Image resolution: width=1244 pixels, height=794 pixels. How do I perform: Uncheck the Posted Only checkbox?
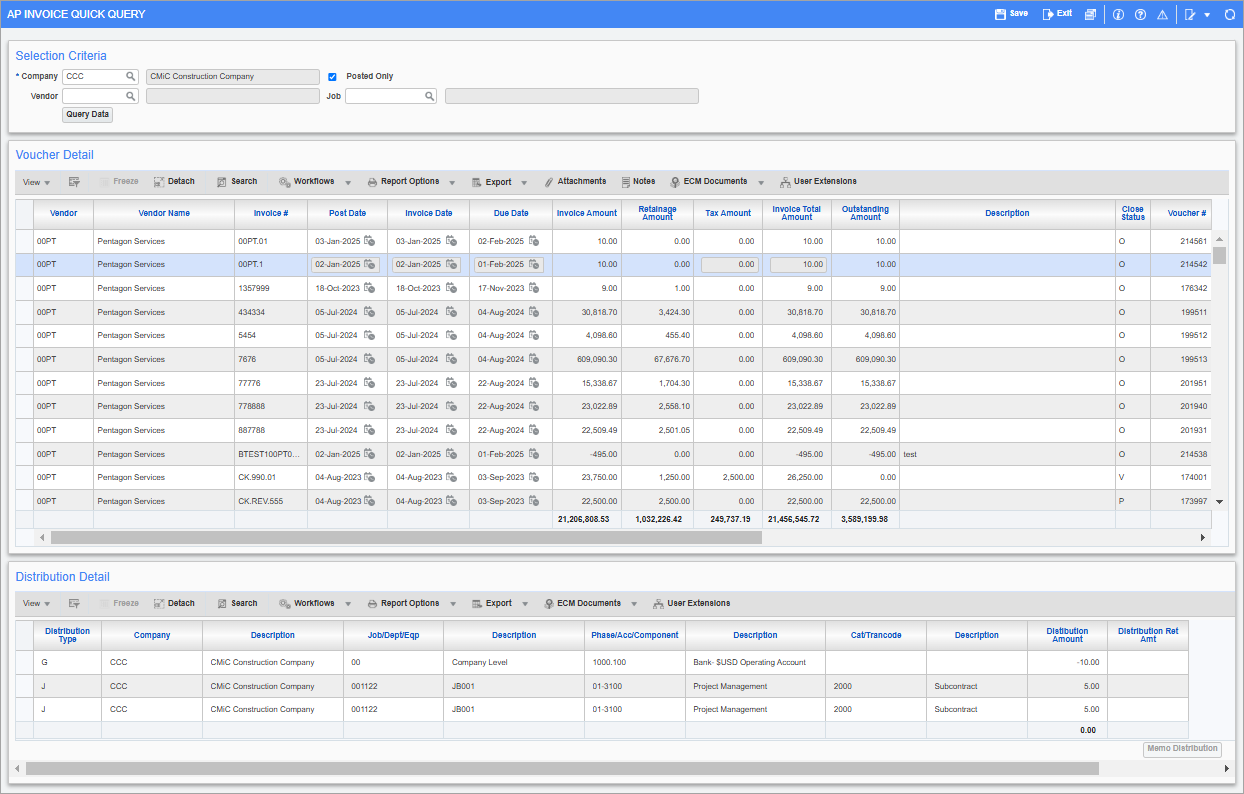point(332,76)
